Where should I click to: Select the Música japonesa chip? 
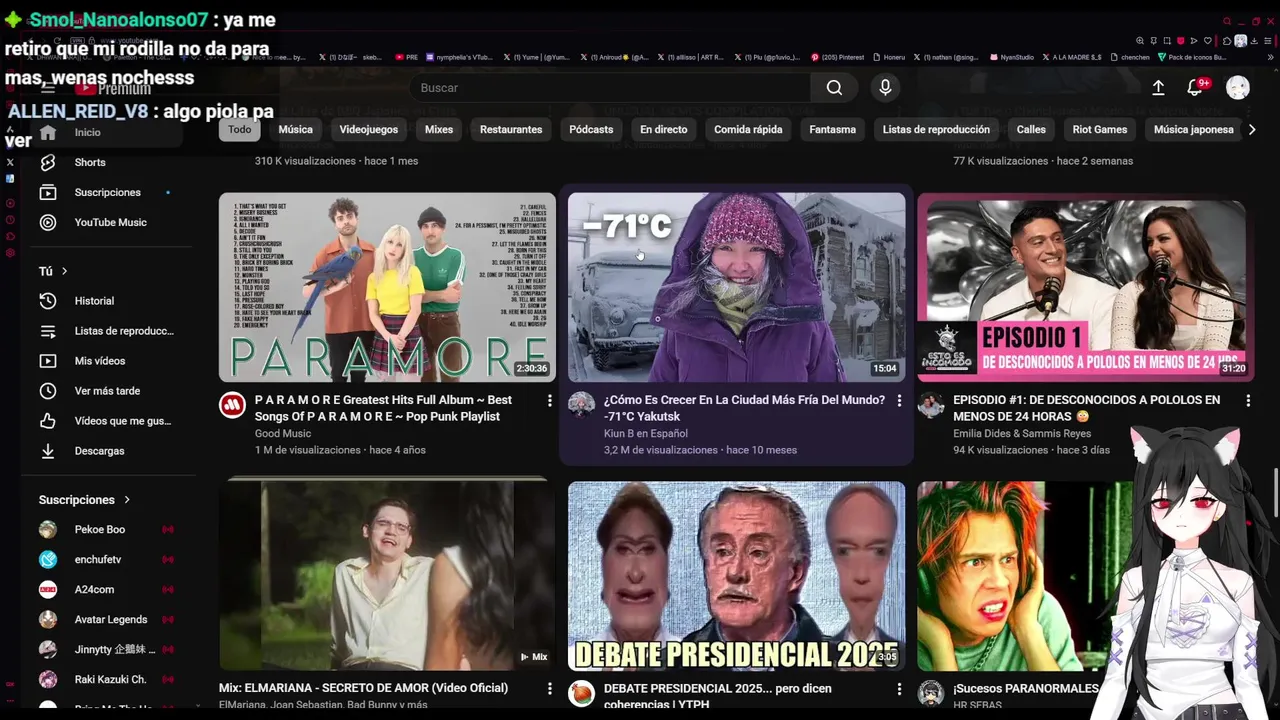[1194, 130]
